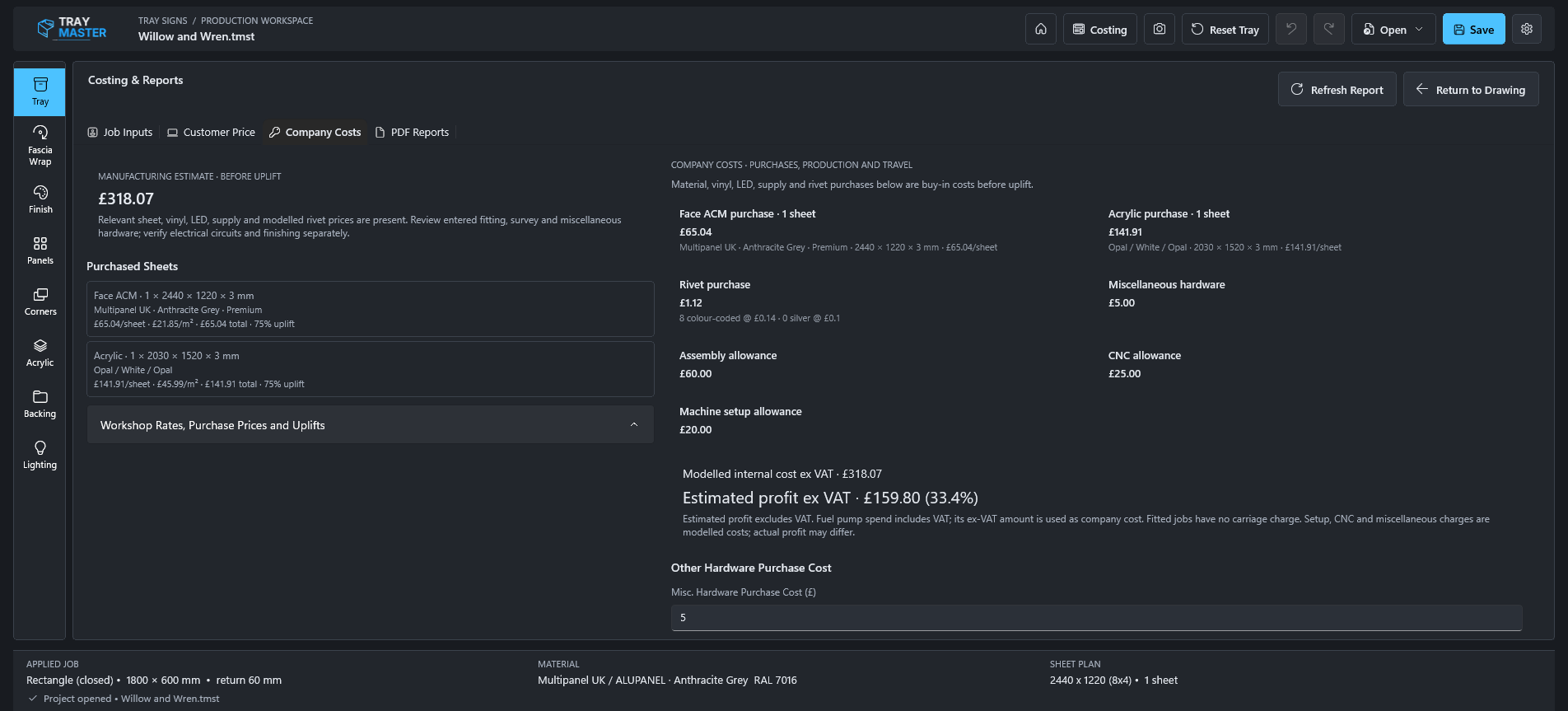Open the Panels section

click(40, 250)
